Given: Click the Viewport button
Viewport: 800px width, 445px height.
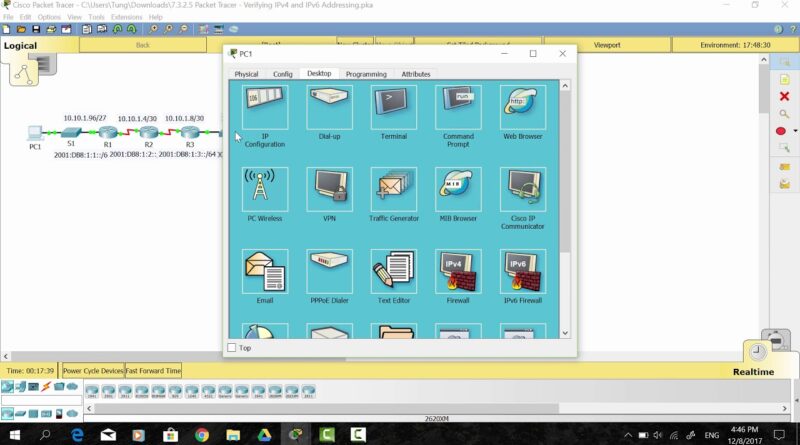Looking at the screenshot, I should point(607,45).
